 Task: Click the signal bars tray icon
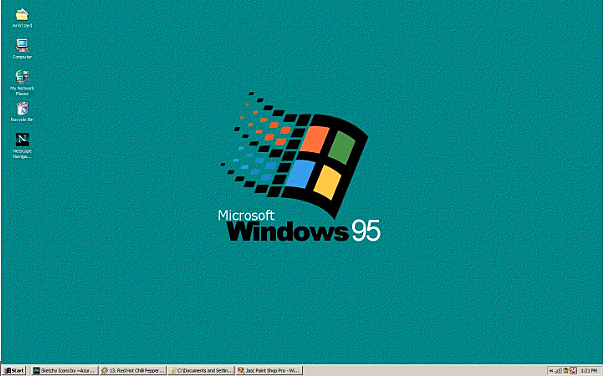point(558,371)
